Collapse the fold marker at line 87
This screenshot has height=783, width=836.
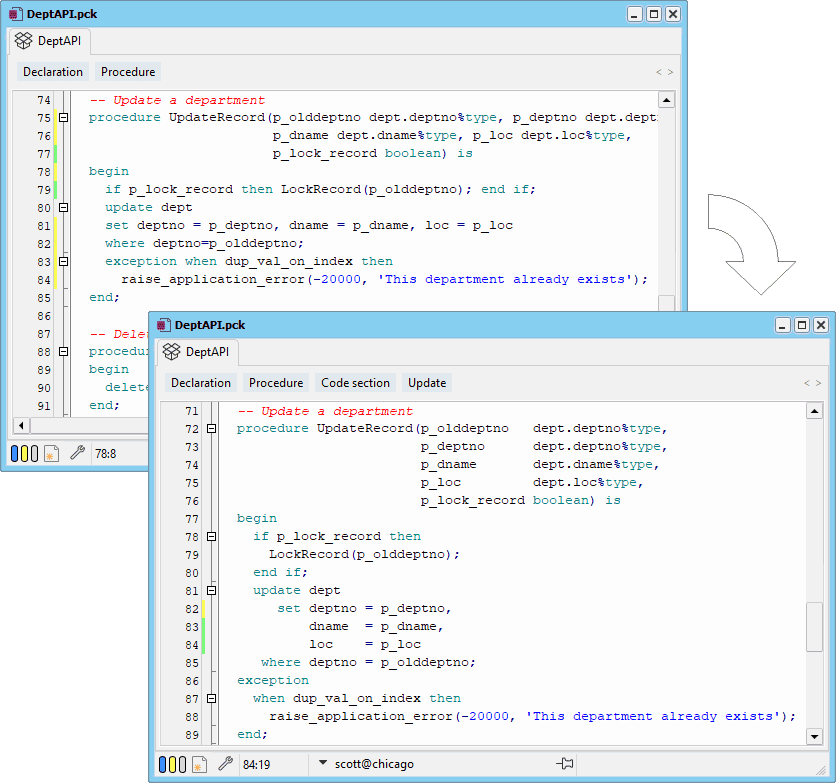click(x=212, y=698)
